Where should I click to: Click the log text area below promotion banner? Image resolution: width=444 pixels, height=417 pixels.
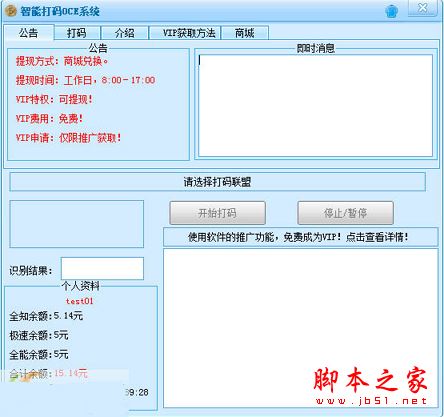(301, 328)
